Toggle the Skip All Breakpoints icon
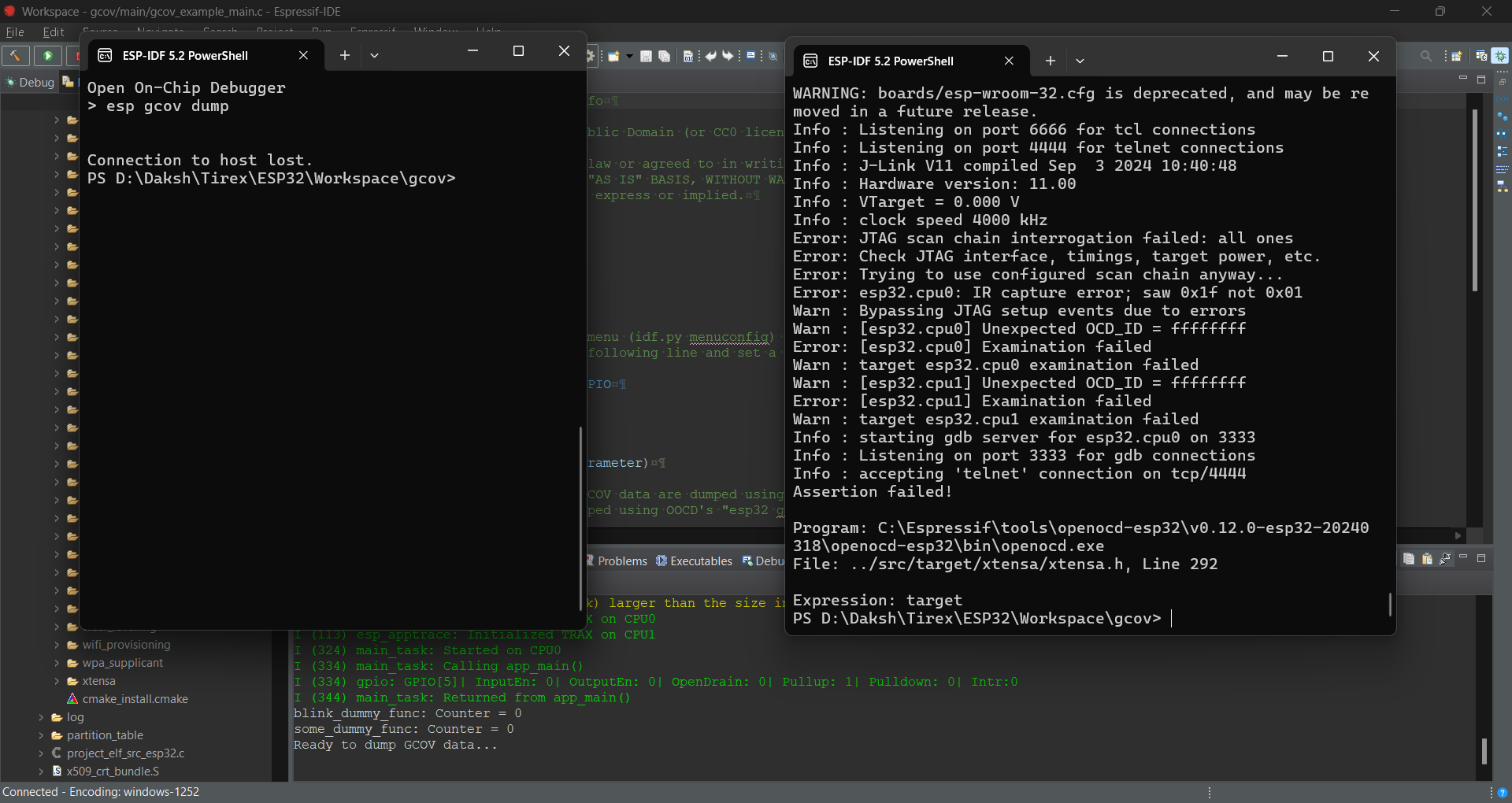 click(x=773, y=56)
